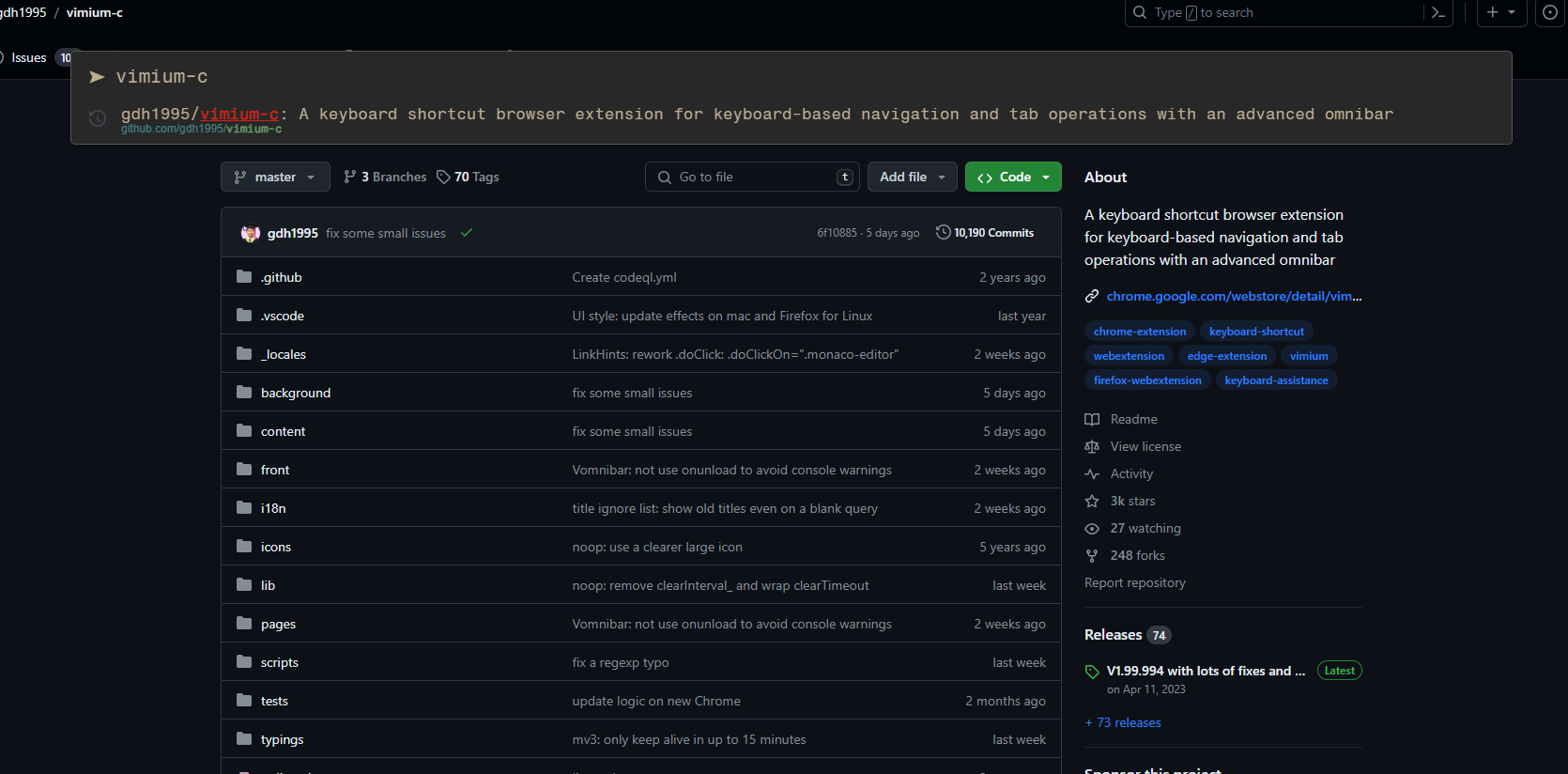The width and height of the screenshot is (1568, 774).
Task: Open 'mv3: only keep alive' commit message
Action: tap(689, 739)
